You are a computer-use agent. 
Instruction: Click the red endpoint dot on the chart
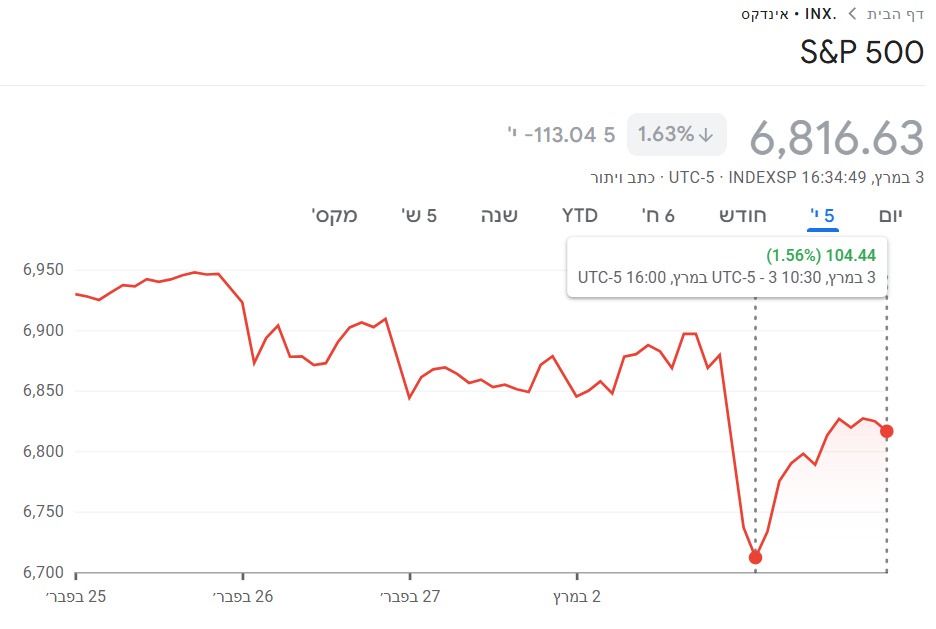(886, 431)
